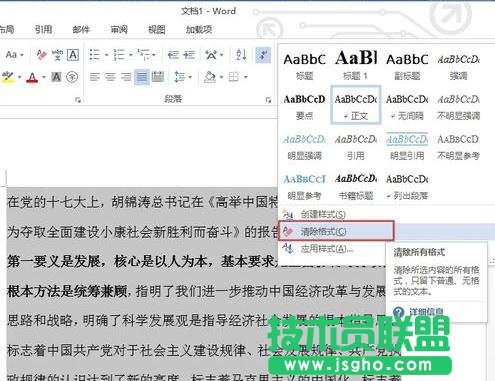Apply the 明显引用 style thumbnail

(x=407, y=146)
